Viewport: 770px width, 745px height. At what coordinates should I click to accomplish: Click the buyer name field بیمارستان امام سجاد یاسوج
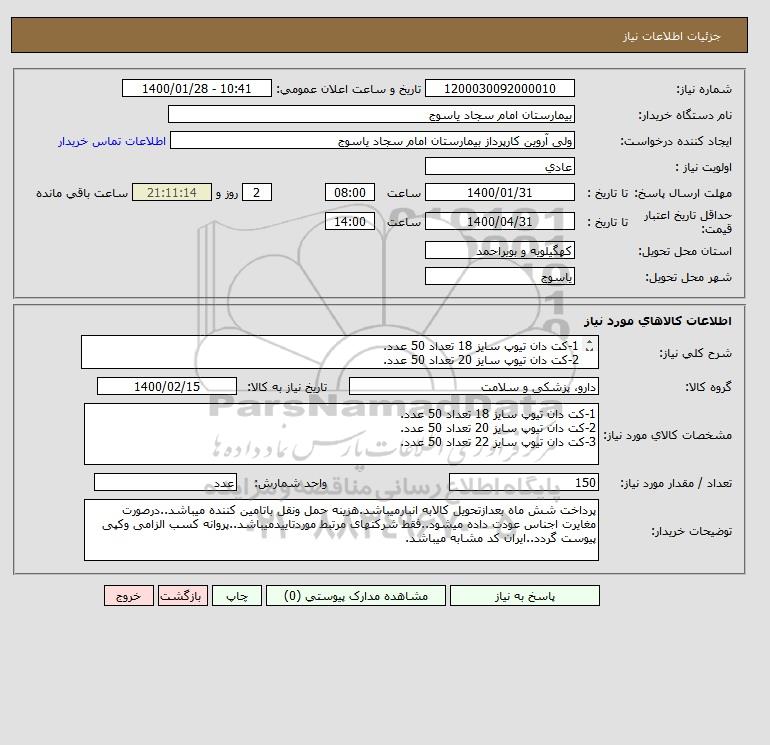[371, 114]
